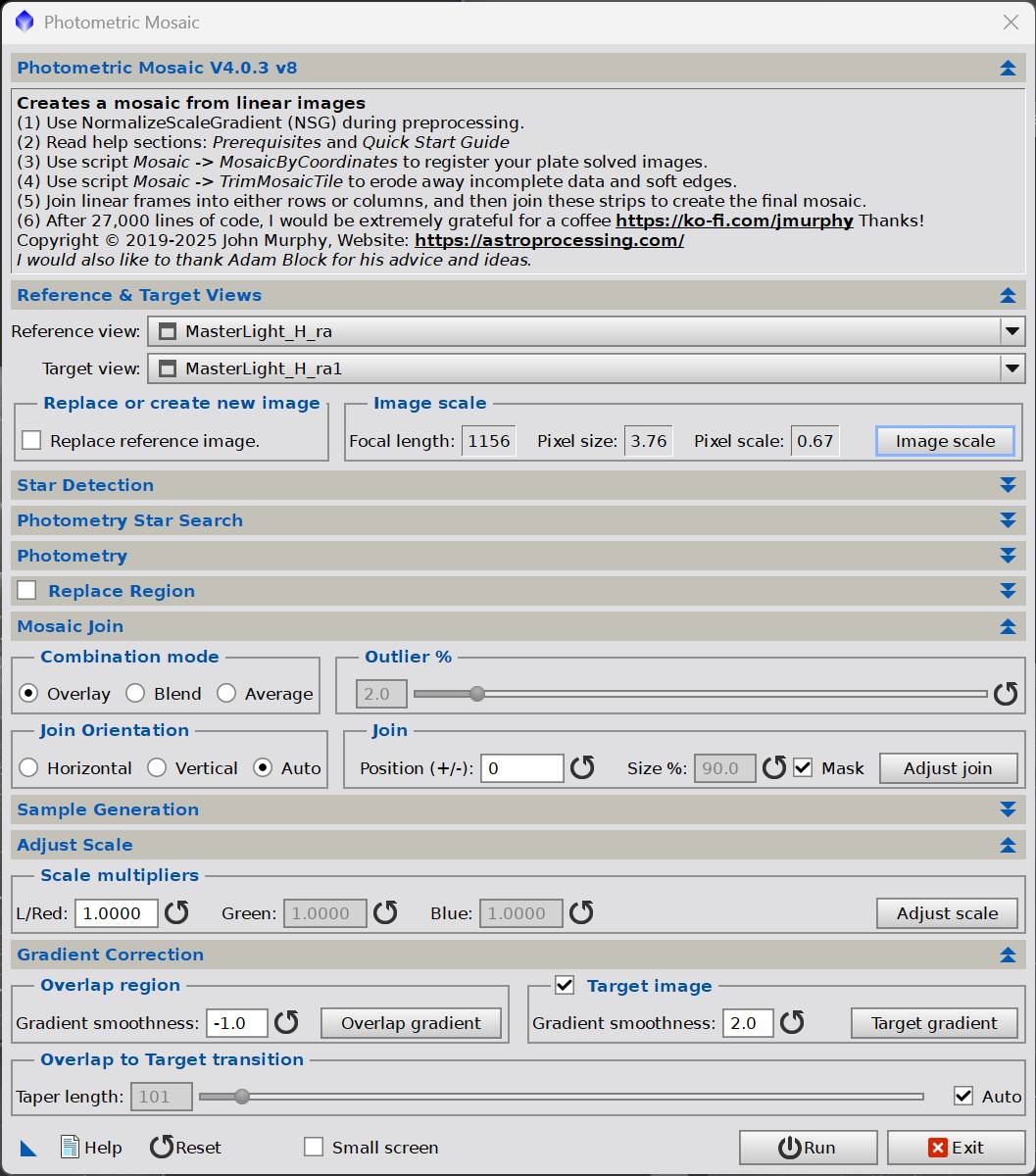The height and width of the screenshot is (1176, 1036).
Task: Collapse the Mosaic Join section
Action: coord(1007,626)
